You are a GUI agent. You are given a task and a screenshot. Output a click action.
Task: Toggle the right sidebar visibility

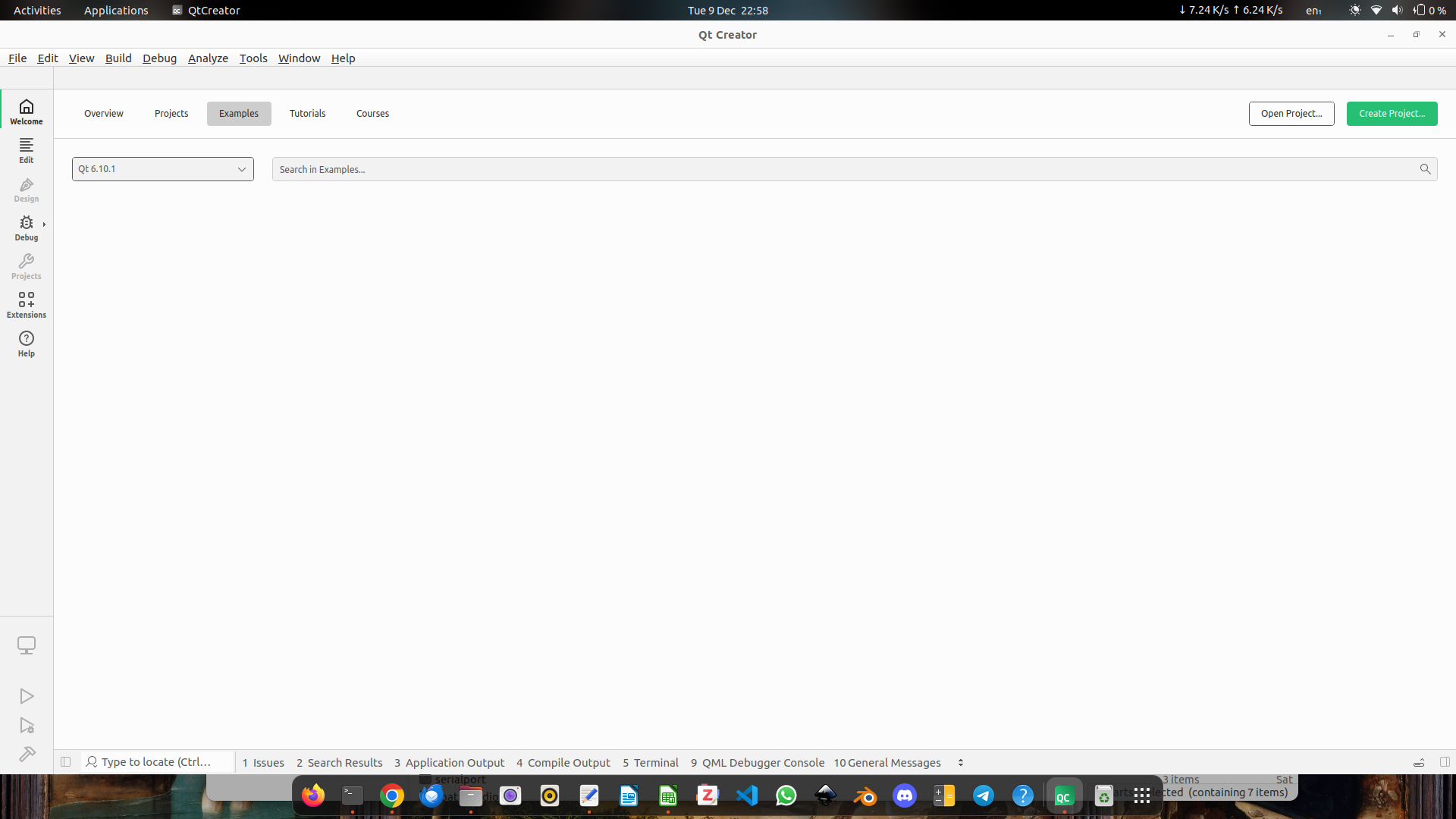(x=1445, y=762)
